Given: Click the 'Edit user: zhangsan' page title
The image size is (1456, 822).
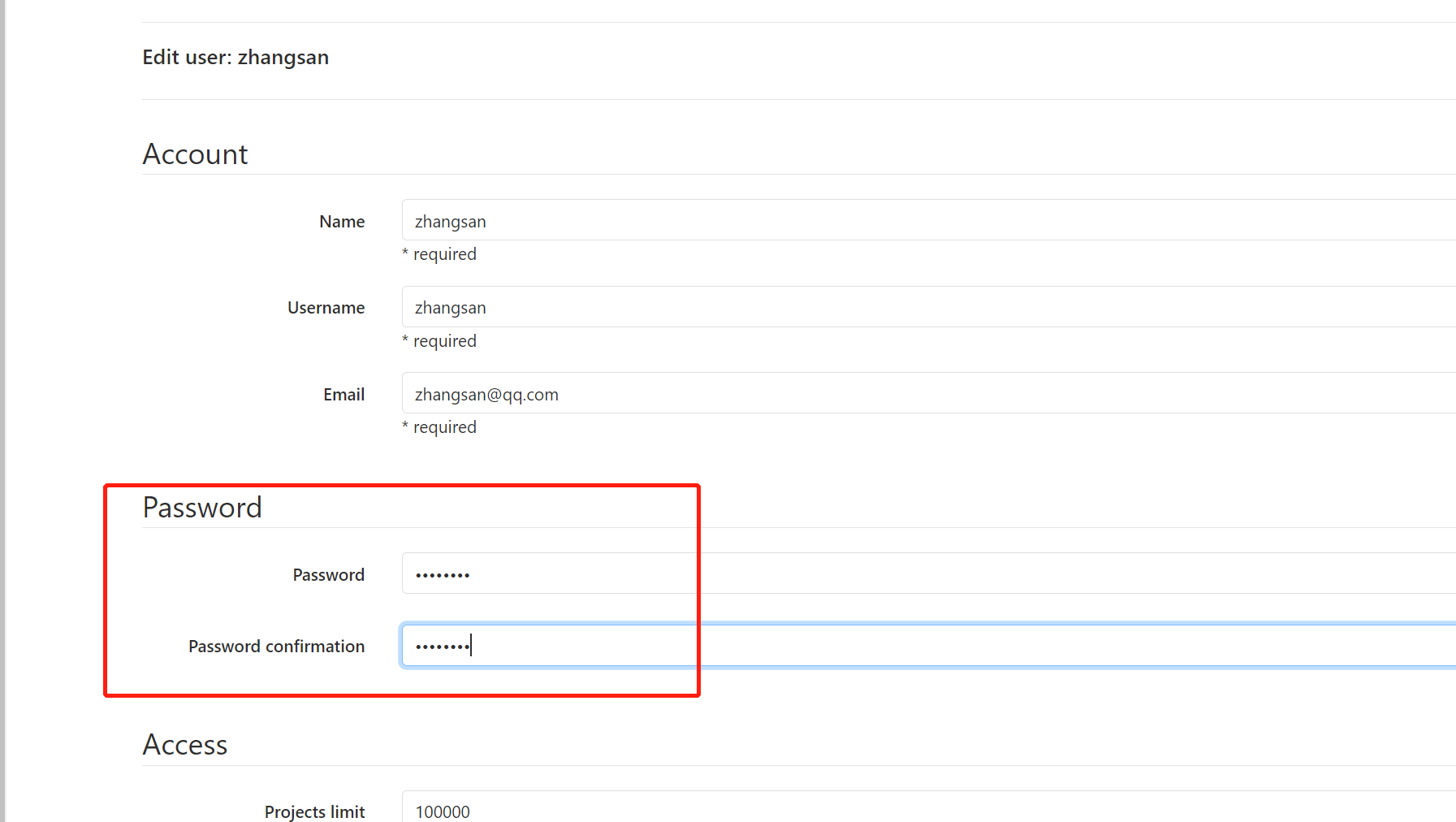Looking at the screenshot, I should pos(235,58).
